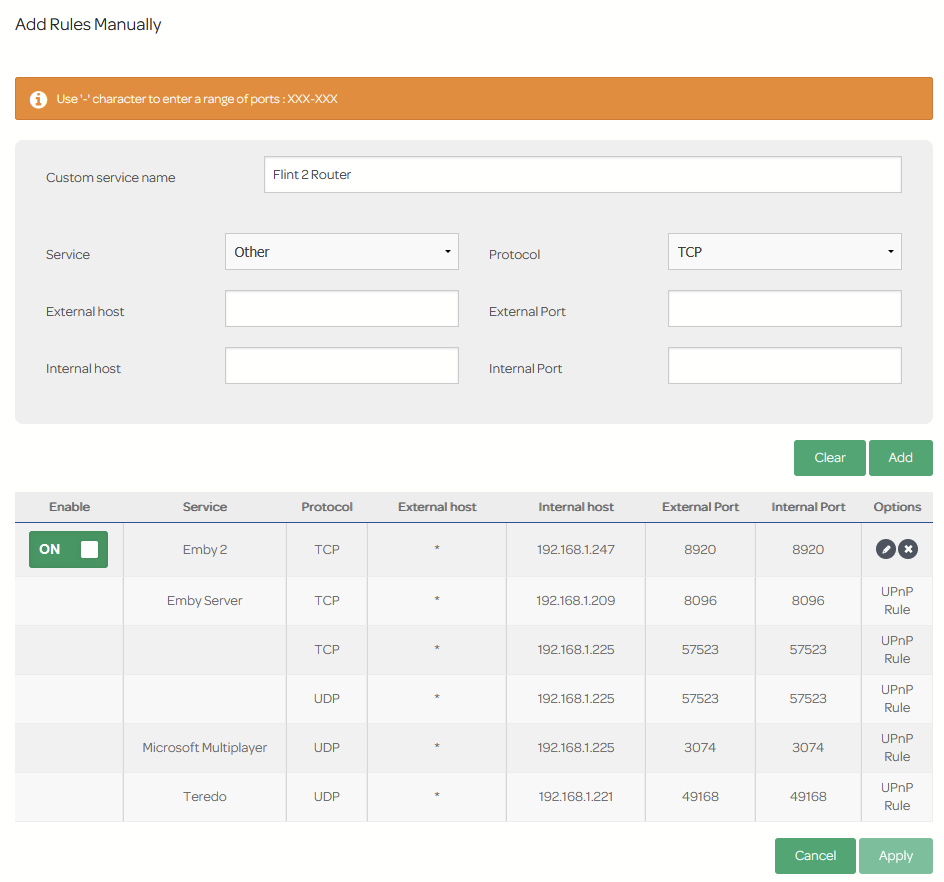Screen dimensions: 944x882
Task: Click the External host input field
Action: pos(341,309)
